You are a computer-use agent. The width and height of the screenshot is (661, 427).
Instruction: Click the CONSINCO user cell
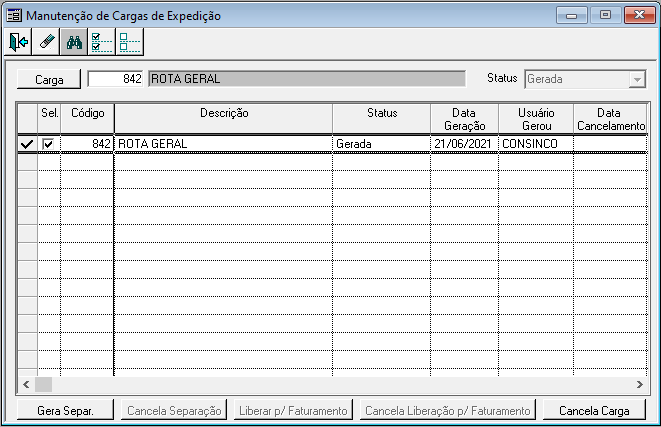coord(536,144)
